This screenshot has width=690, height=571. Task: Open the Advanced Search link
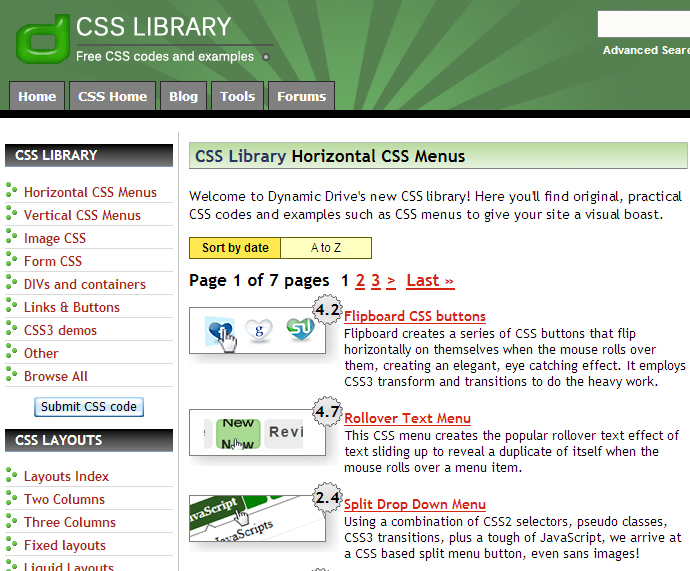click(x=646, y=50)
